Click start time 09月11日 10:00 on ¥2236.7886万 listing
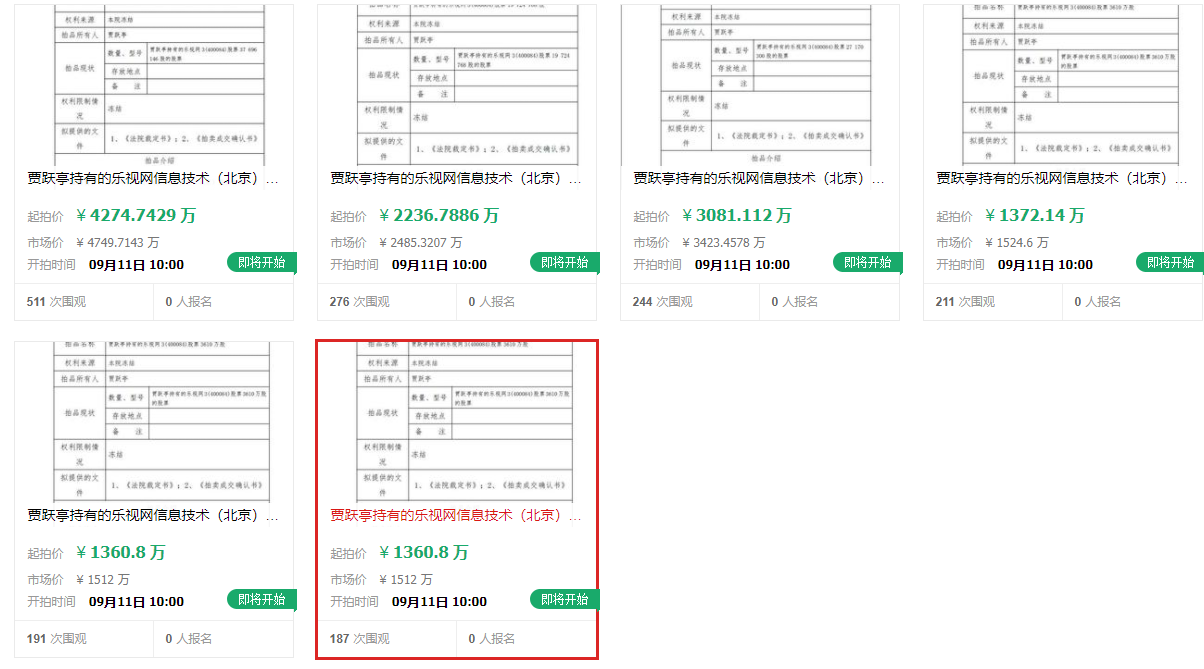The image size is (1204, 669). 440,265
